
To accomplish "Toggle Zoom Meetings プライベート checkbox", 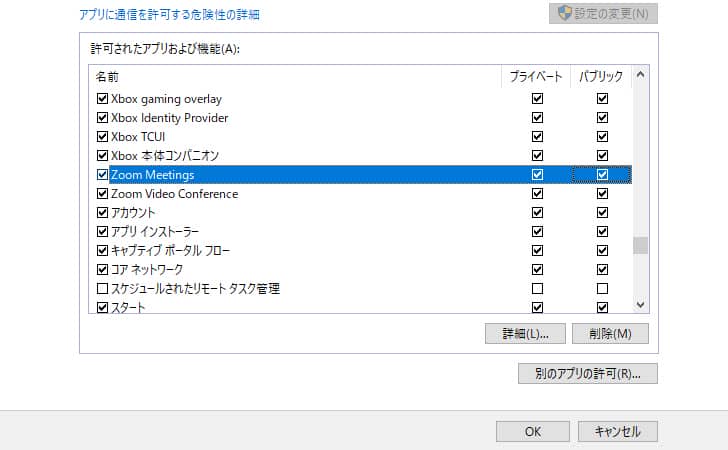I will 537,175.
